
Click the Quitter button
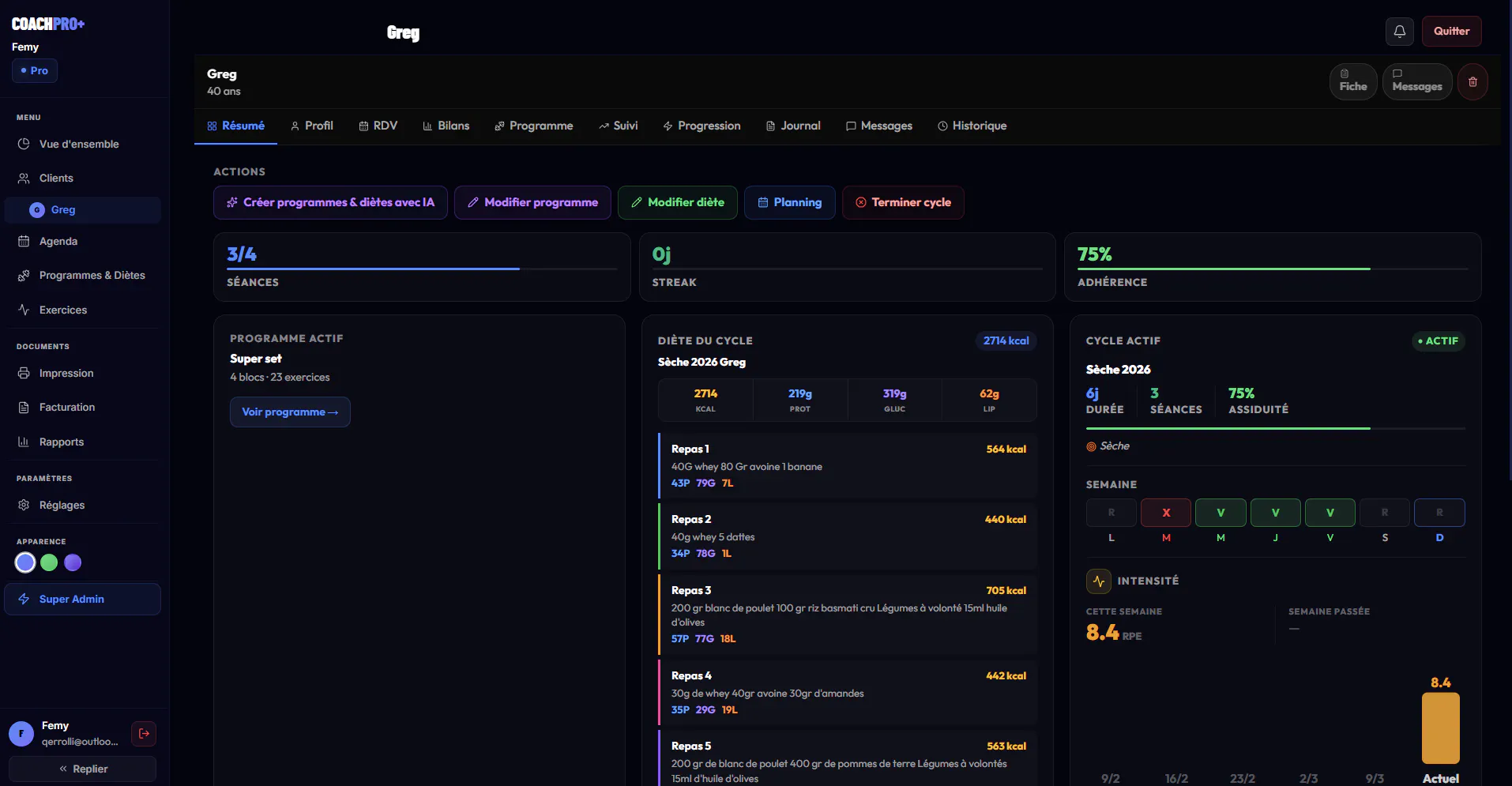coord(1451,32)
